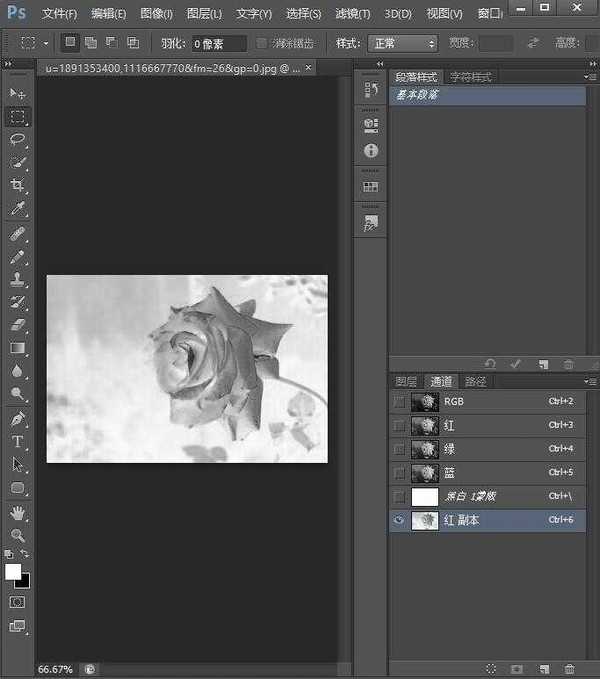This screenshot has height=679, width=600.
Task: Select the Hand tool
Action: [18, 511]
